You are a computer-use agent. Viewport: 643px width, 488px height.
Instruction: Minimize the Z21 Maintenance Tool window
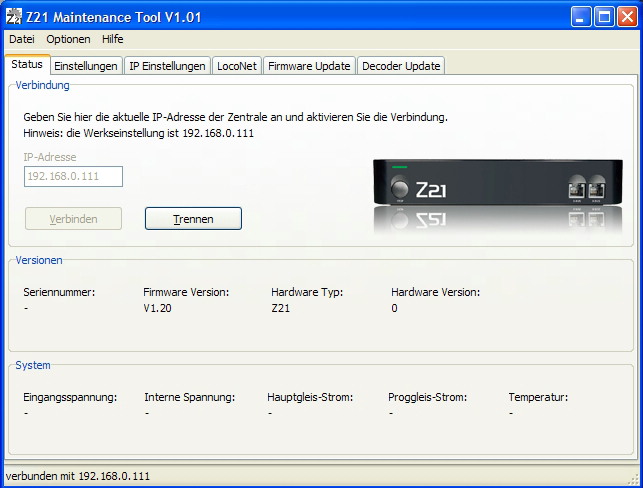(x=581, y=17)
